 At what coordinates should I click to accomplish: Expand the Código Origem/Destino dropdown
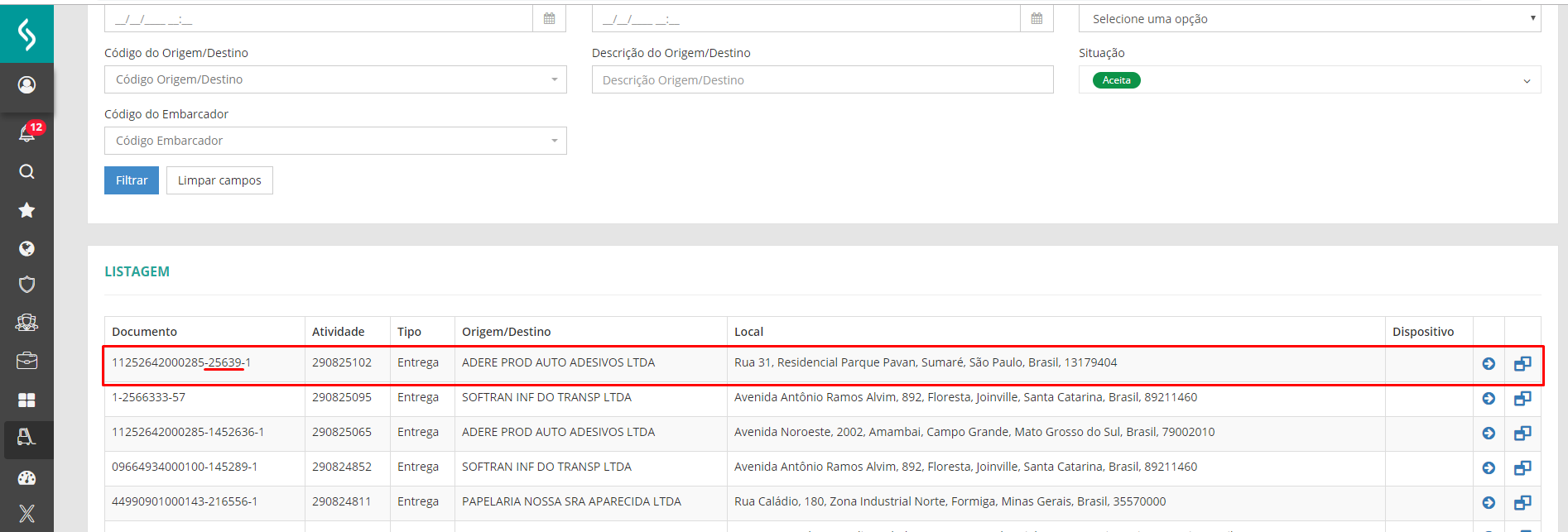[554, 79]
